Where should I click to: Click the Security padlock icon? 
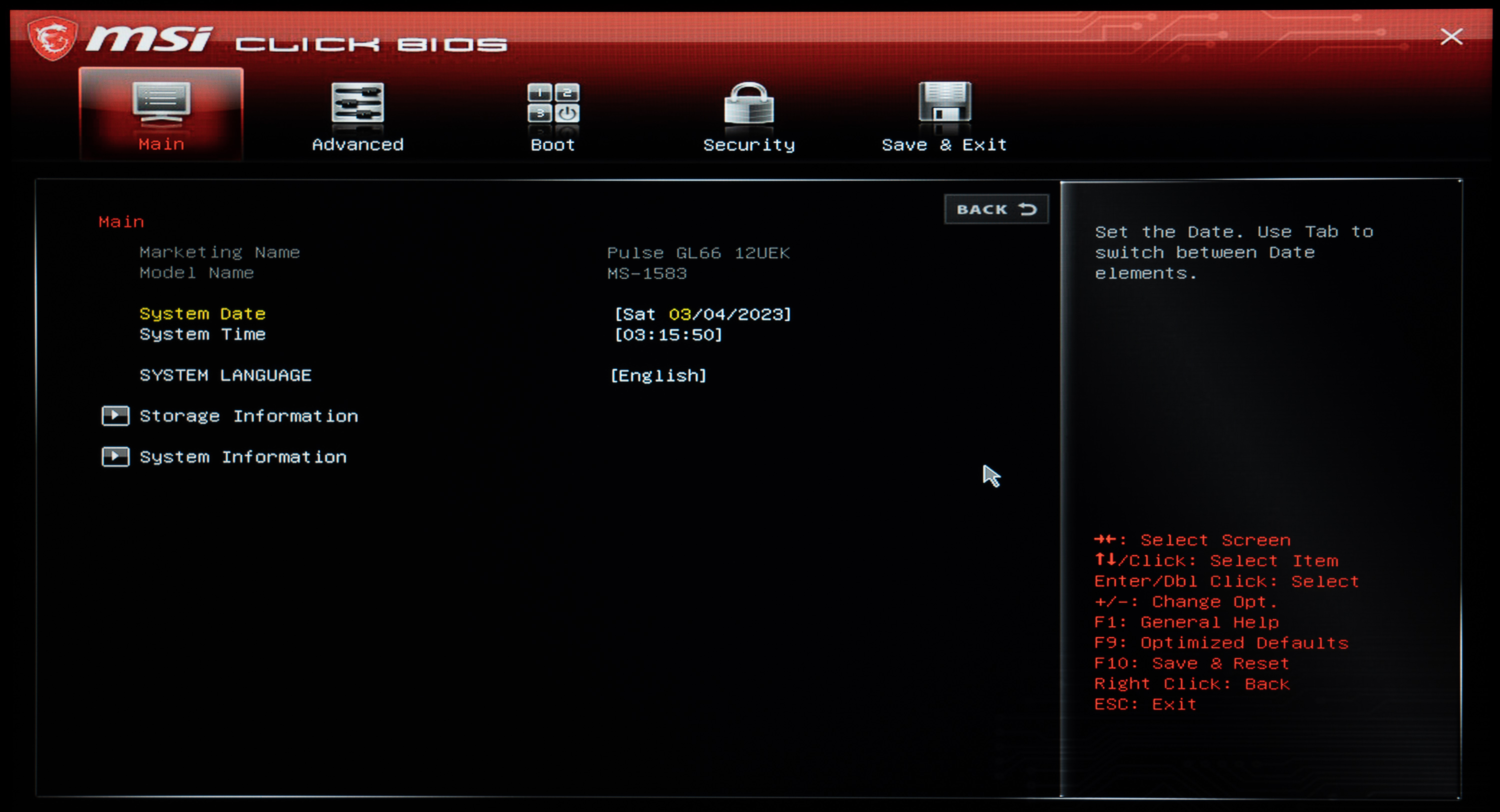point(749,103)
